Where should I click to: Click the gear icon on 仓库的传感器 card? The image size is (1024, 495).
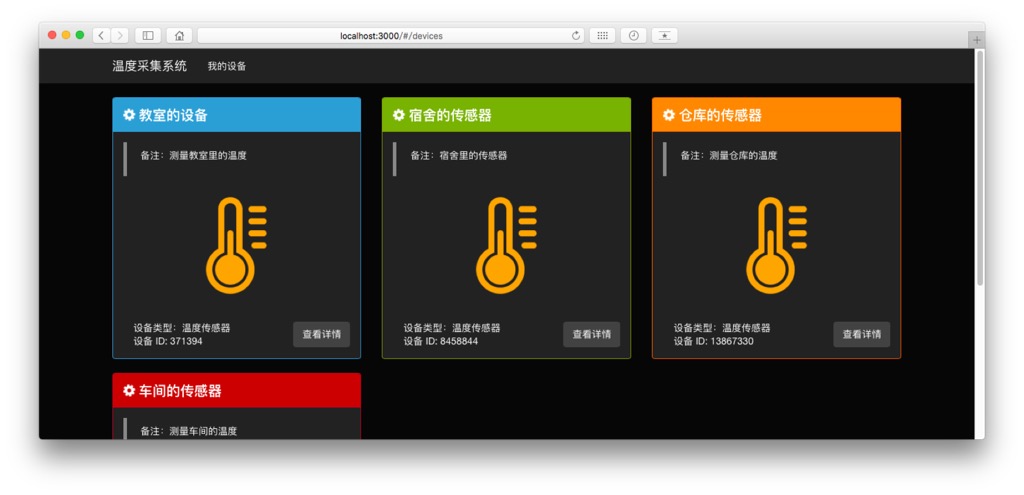669,115
